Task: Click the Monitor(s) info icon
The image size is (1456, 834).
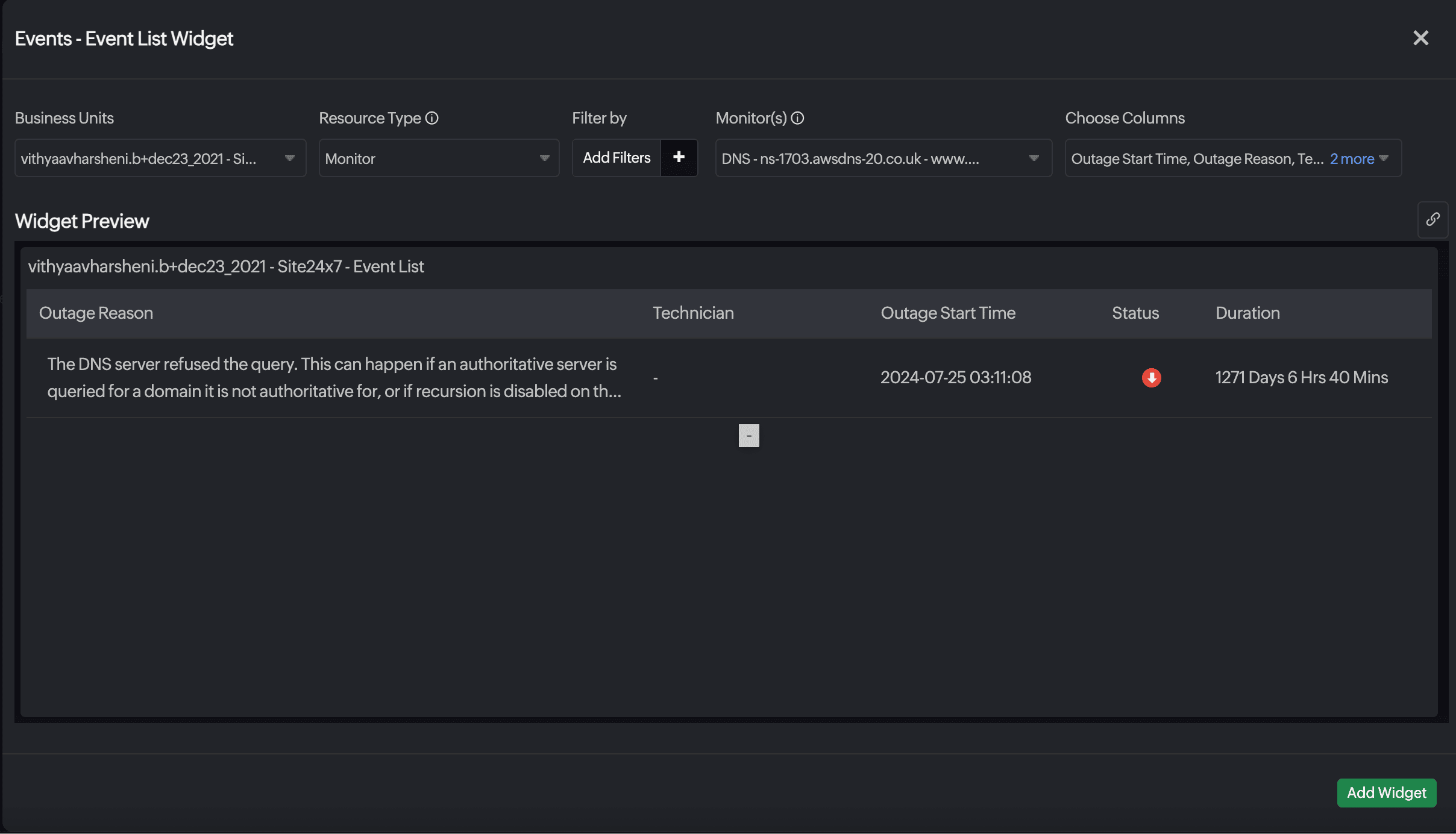Action: tap(797, 118)
